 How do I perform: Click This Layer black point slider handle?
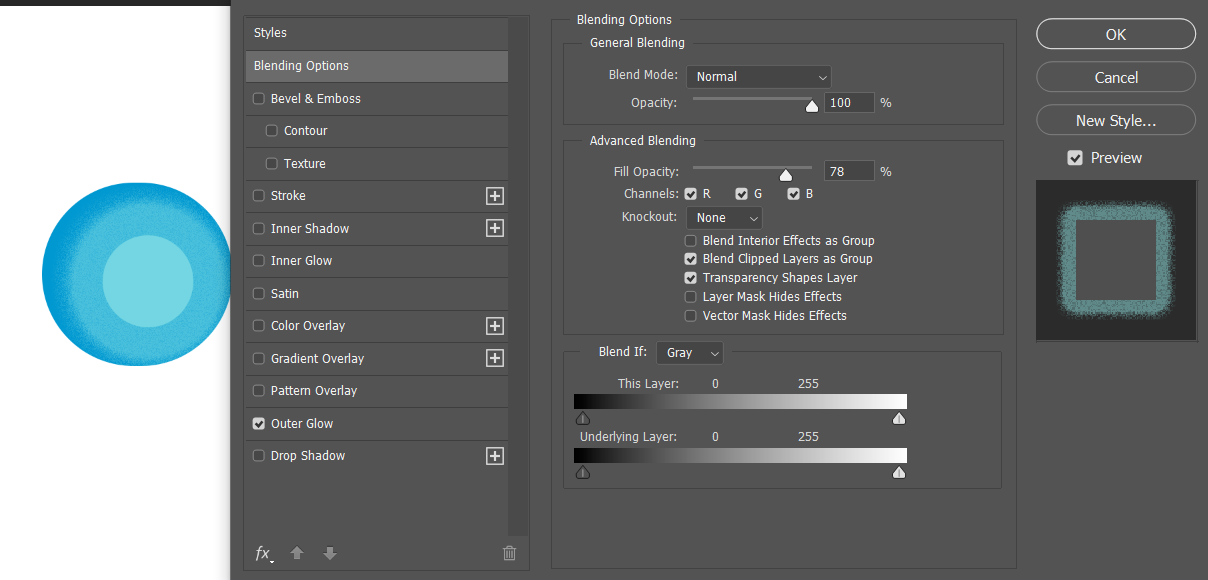coord(583,418)
